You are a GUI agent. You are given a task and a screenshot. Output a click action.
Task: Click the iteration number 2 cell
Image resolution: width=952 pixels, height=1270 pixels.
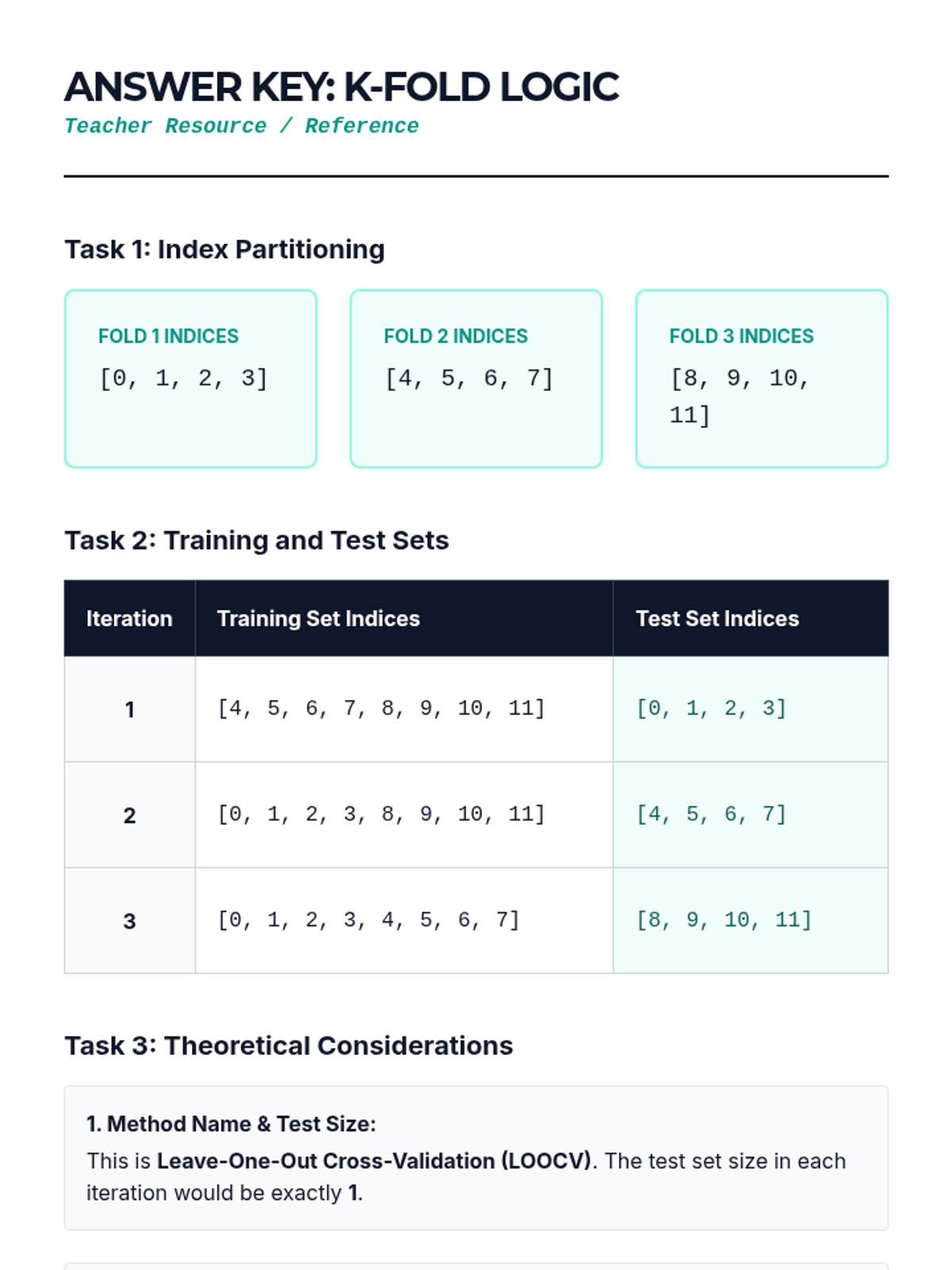click(x=129, y=815)
